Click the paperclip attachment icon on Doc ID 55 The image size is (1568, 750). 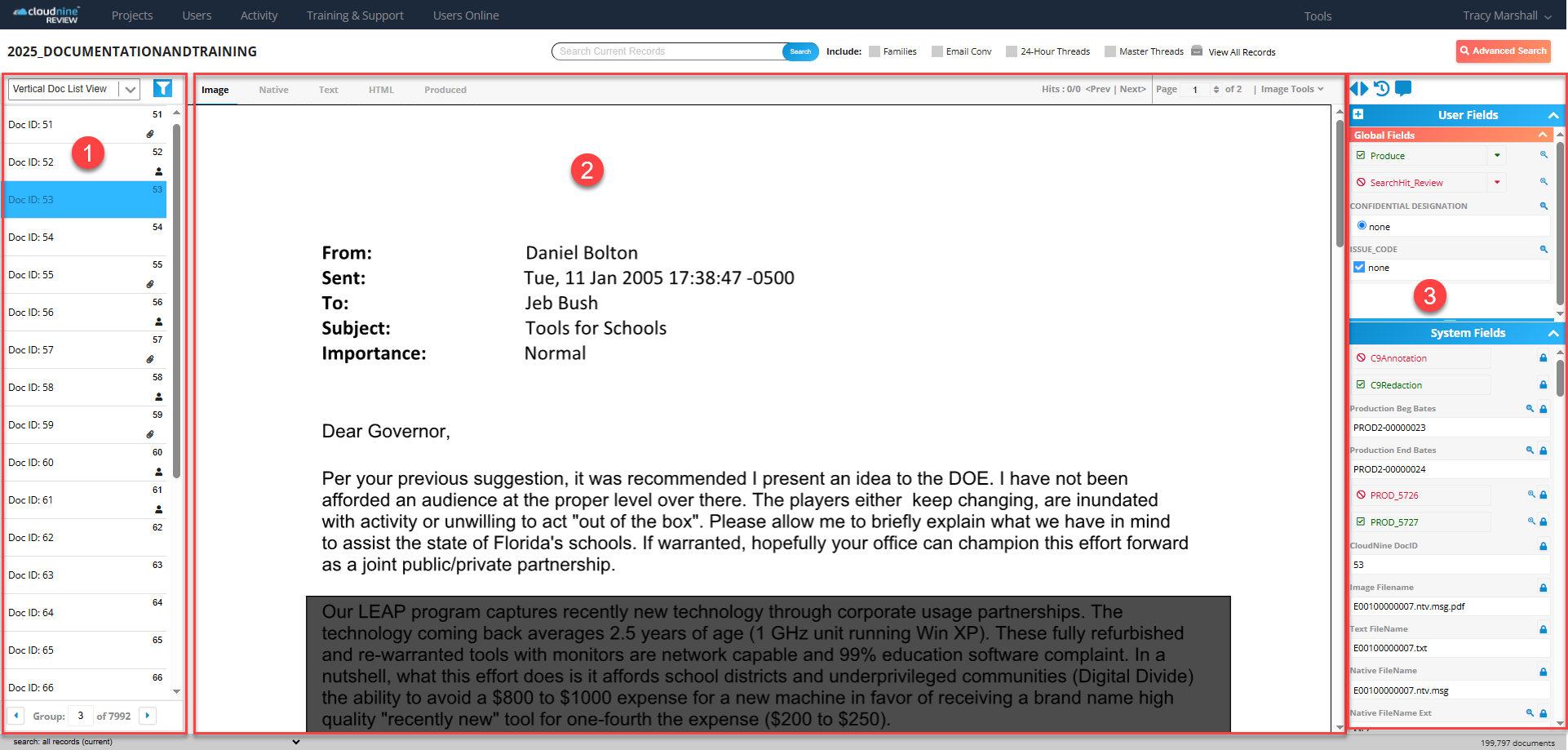152,284
